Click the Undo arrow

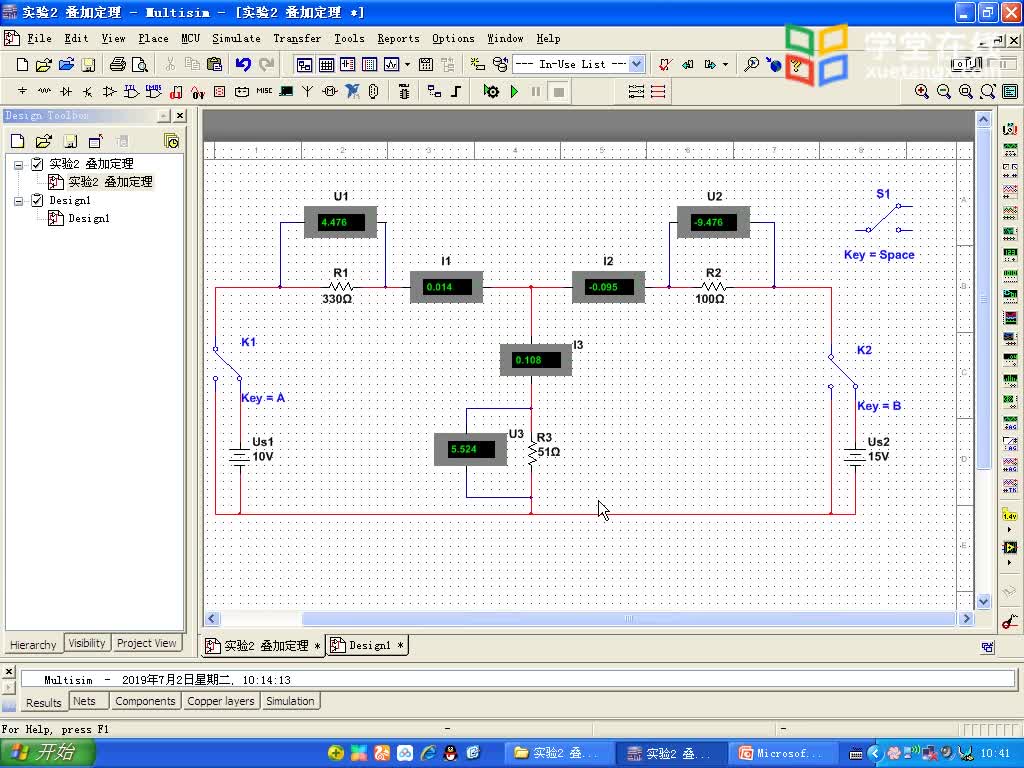coord(243,64)
